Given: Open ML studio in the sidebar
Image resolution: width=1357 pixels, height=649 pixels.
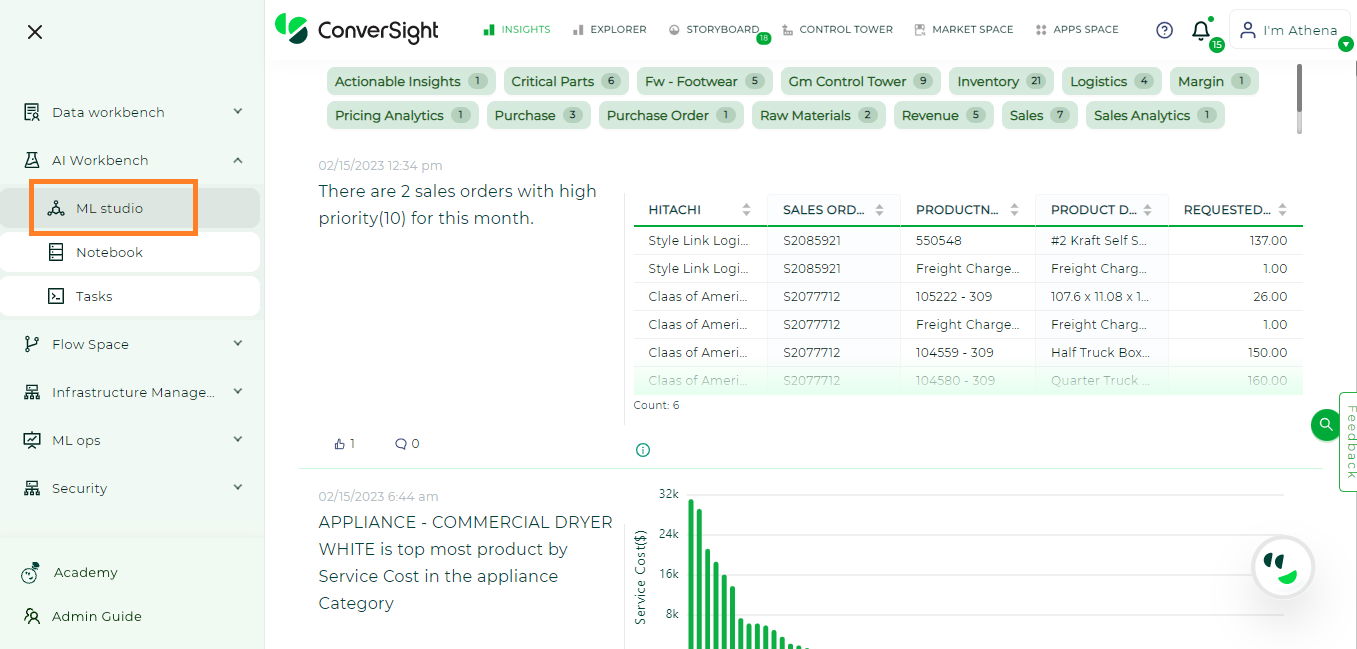Looking at the screenshot, I should point(130,208).
